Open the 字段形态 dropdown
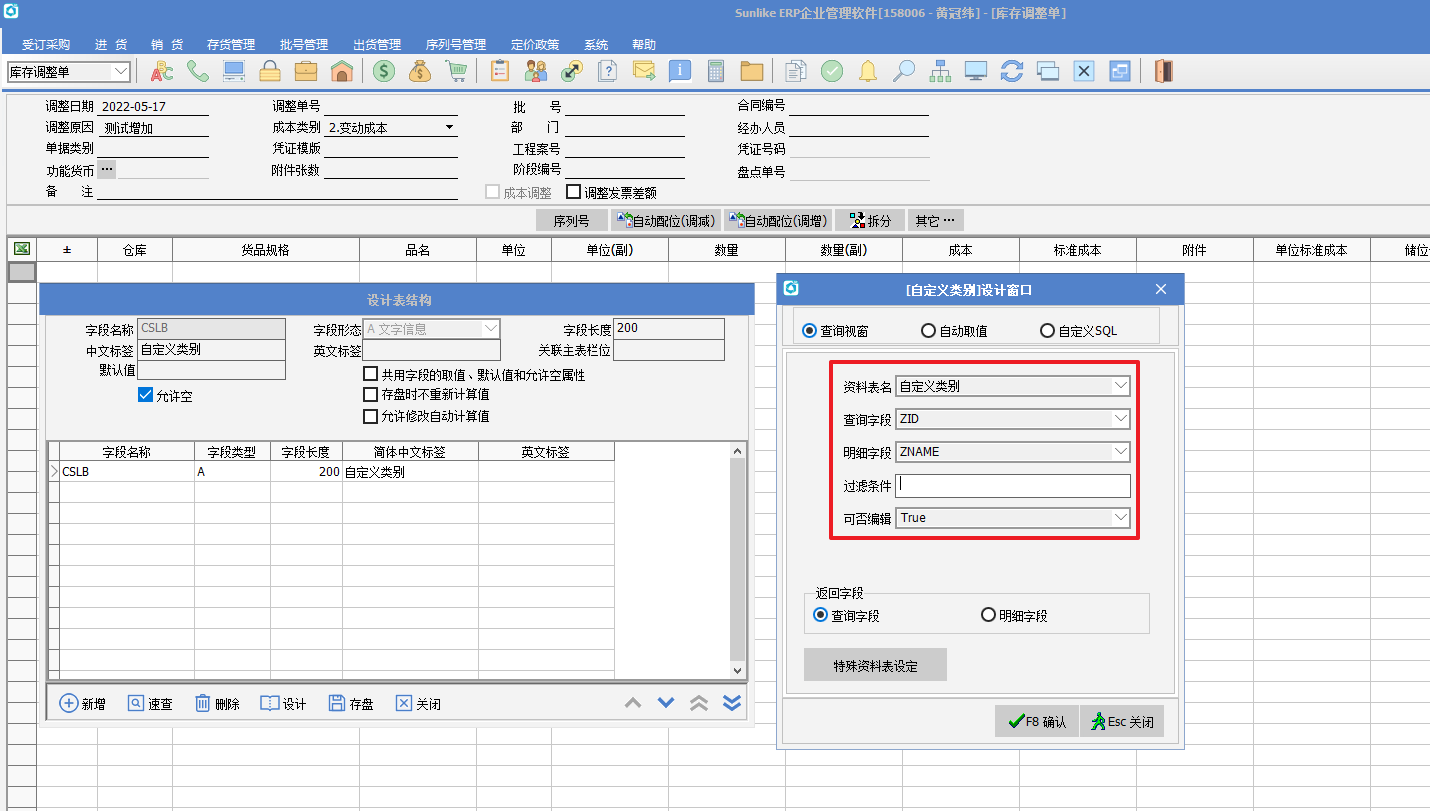1430x811 pixels. (491, 328)
